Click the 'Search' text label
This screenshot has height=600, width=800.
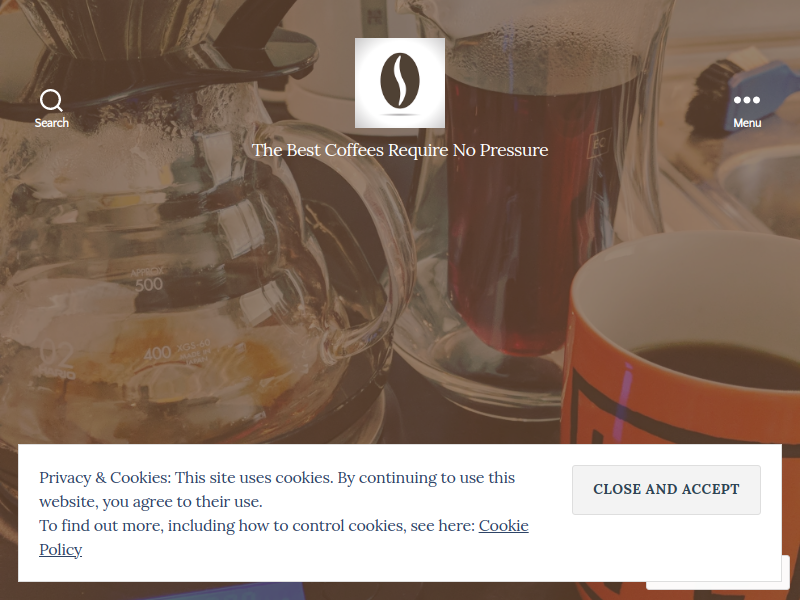tap(52, 122)
